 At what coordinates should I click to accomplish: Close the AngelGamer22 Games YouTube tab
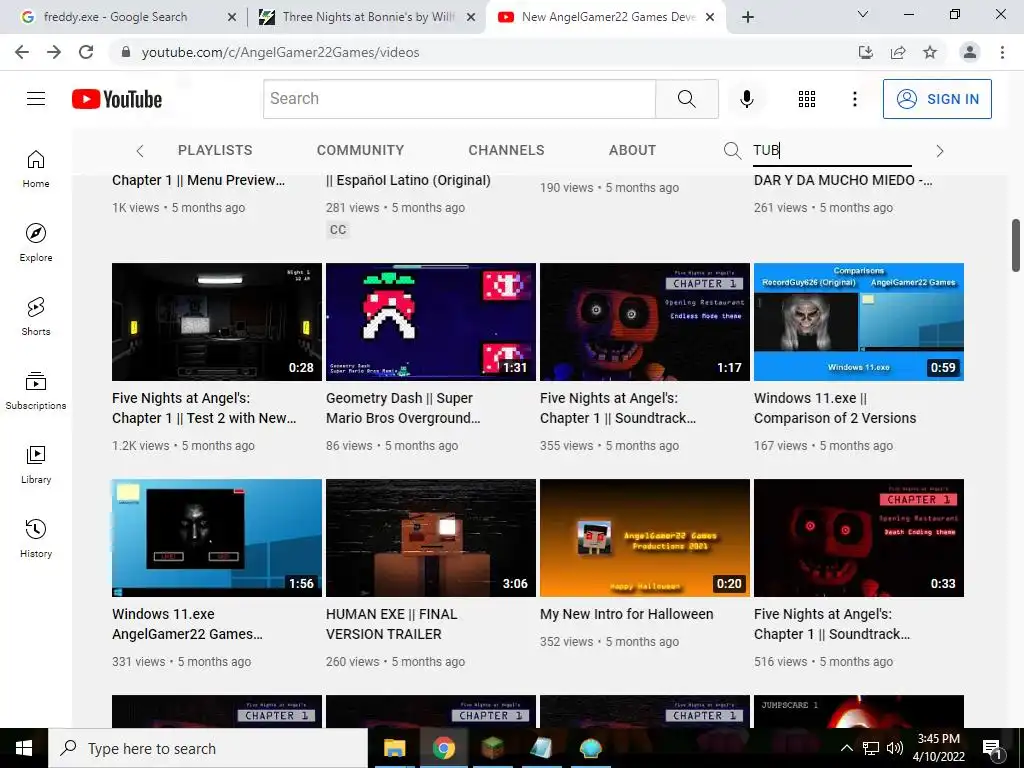711,17
